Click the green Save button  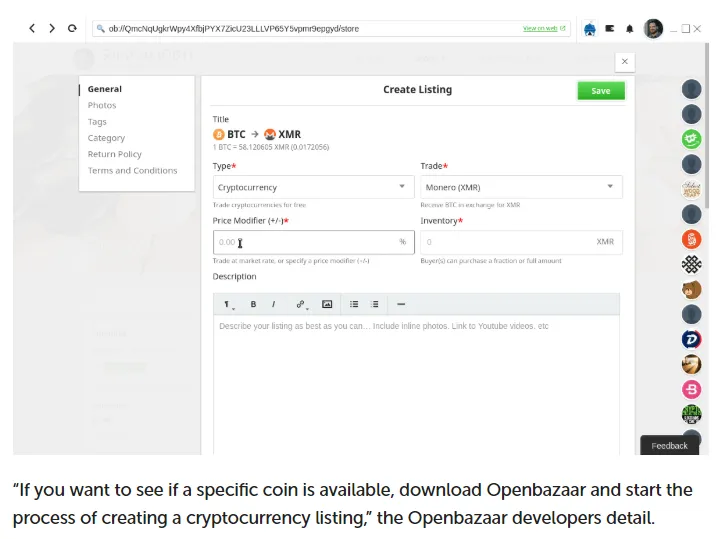point(601,91)
